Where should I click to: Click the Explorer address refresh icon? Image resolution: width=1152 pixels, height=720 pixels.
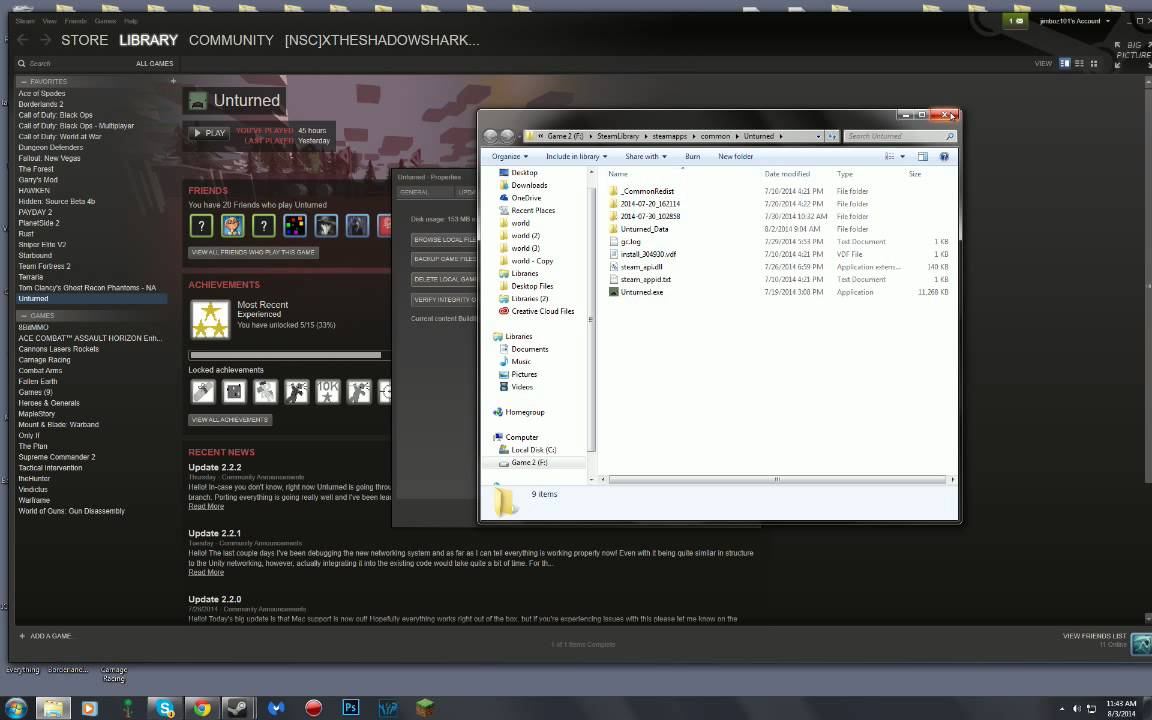(832, 136)
